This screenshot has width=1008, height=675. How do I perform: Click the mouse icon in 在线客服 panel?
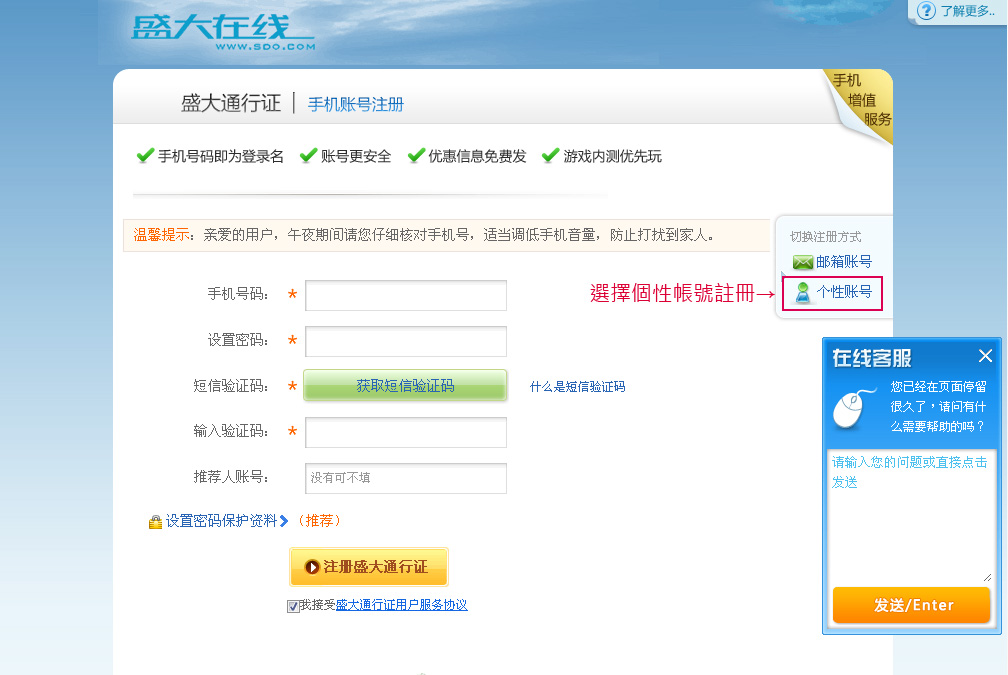pyautogui.click(x=852, y=408)
